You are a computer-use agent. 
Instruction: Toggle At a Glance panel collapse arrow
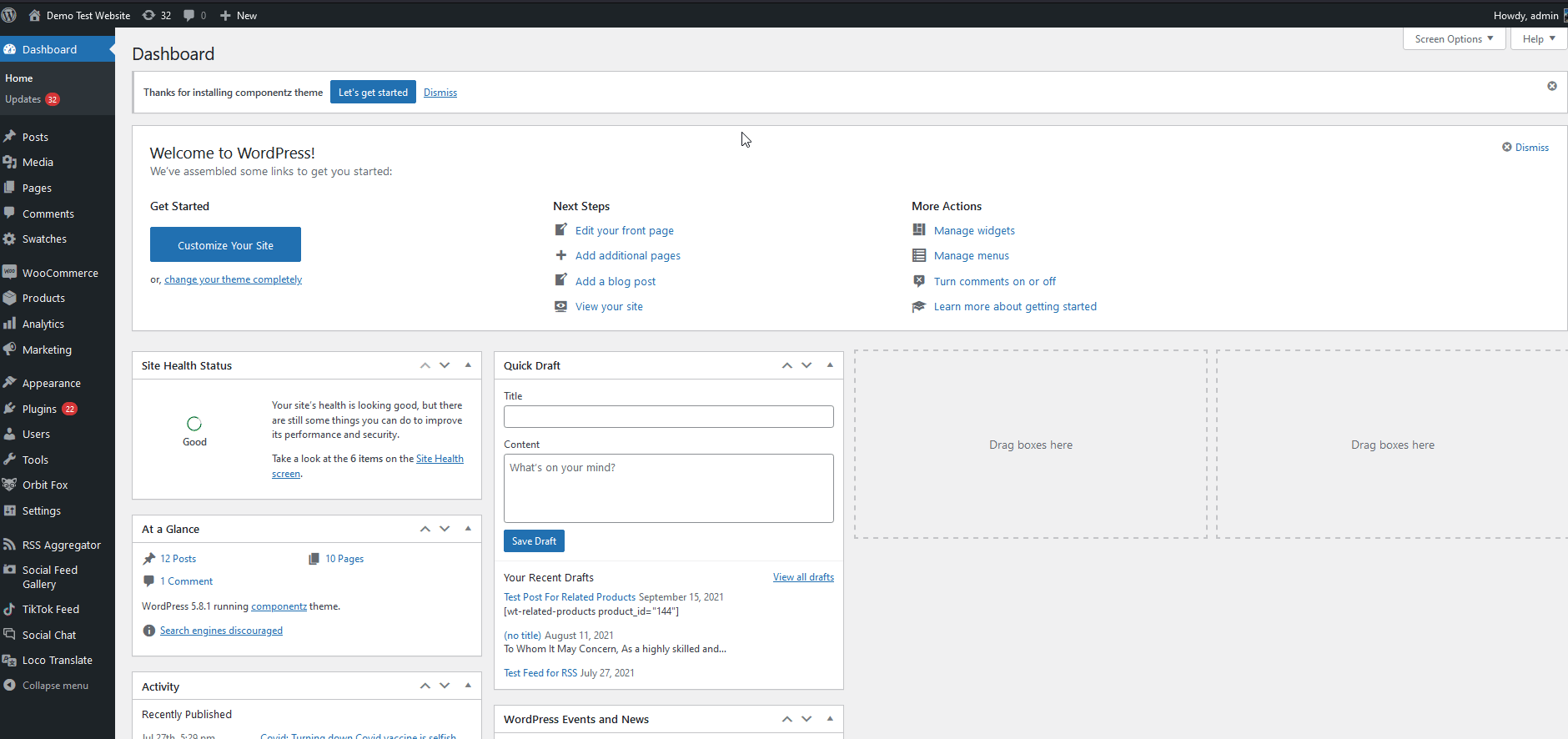click(468, 529)
